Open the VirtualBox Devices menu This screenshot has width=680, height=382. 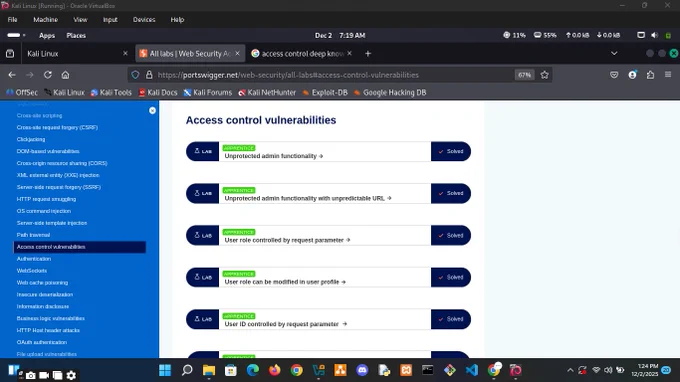pos(144,20)
